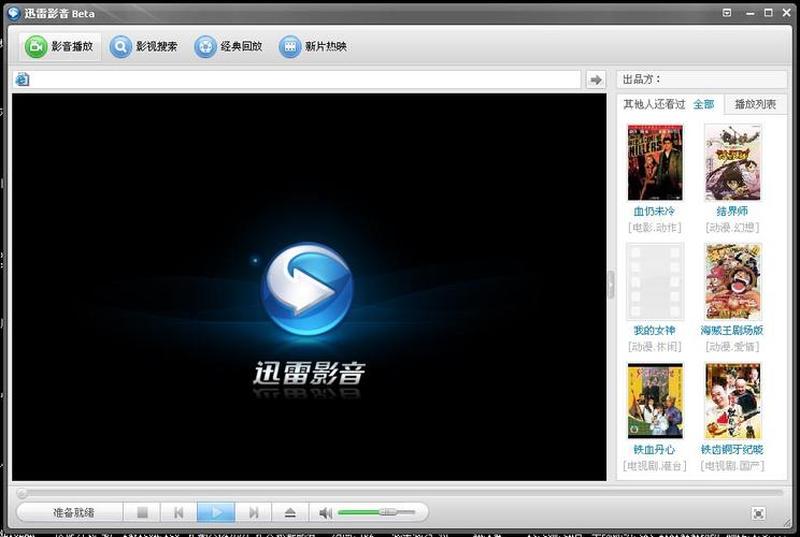
Task: Click the [电影.动作] category label
Action: tap(655, 227)
